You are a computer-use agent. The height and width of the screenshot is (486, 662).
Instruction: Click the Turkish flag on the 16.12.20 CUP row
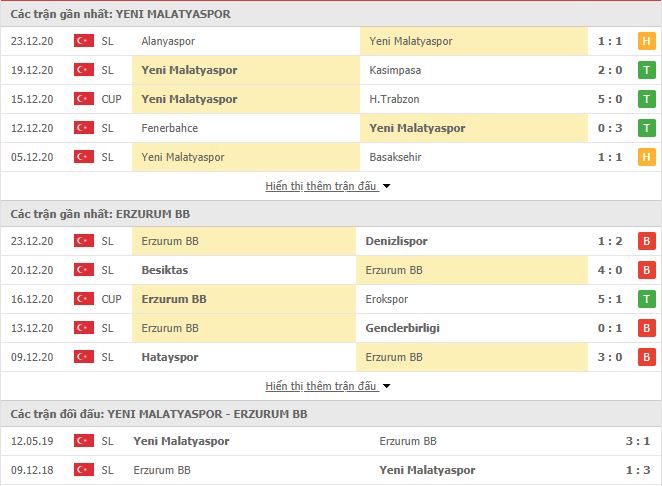tap(84, 299)
